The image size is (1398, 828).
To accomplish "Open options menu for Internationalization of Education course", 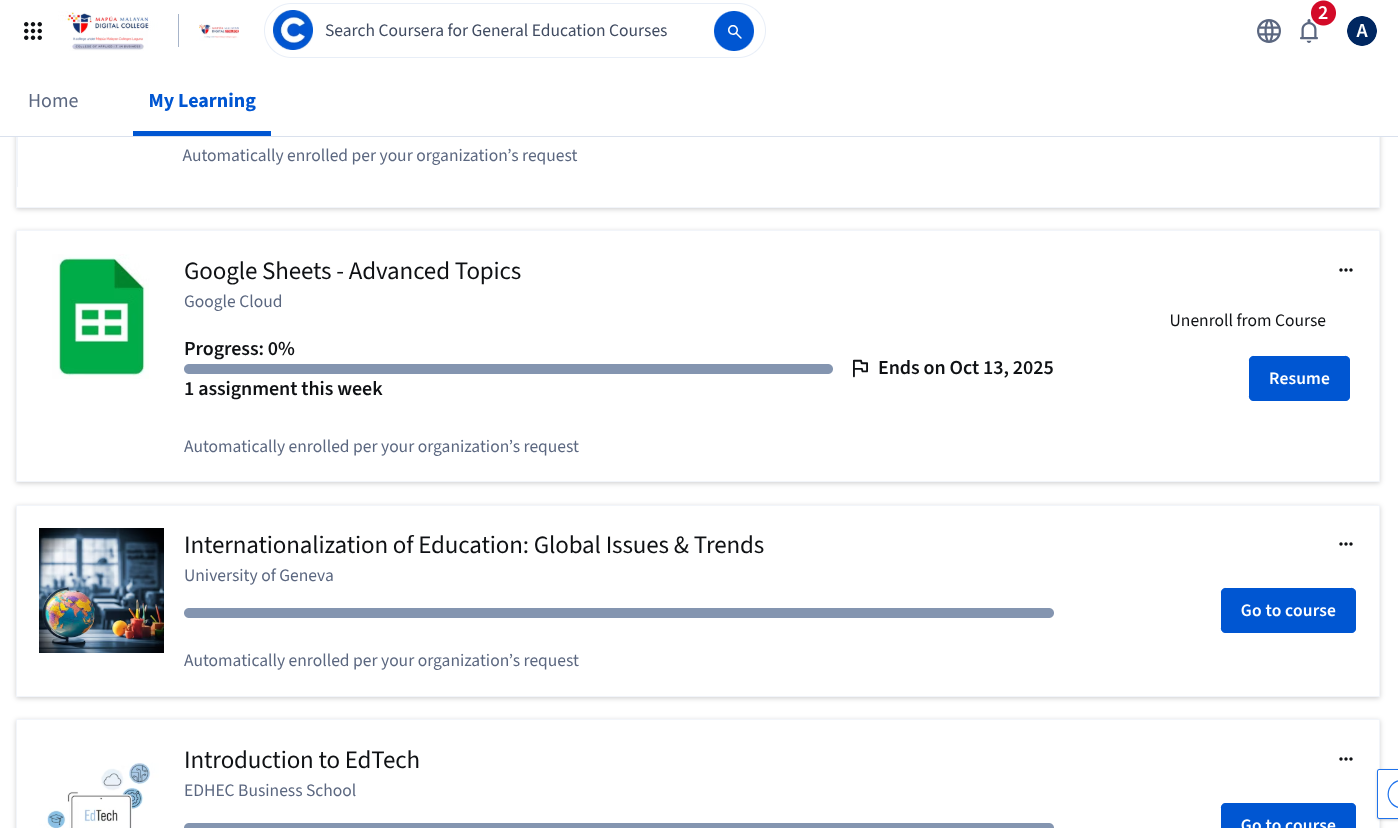I will coord(1345,543).
